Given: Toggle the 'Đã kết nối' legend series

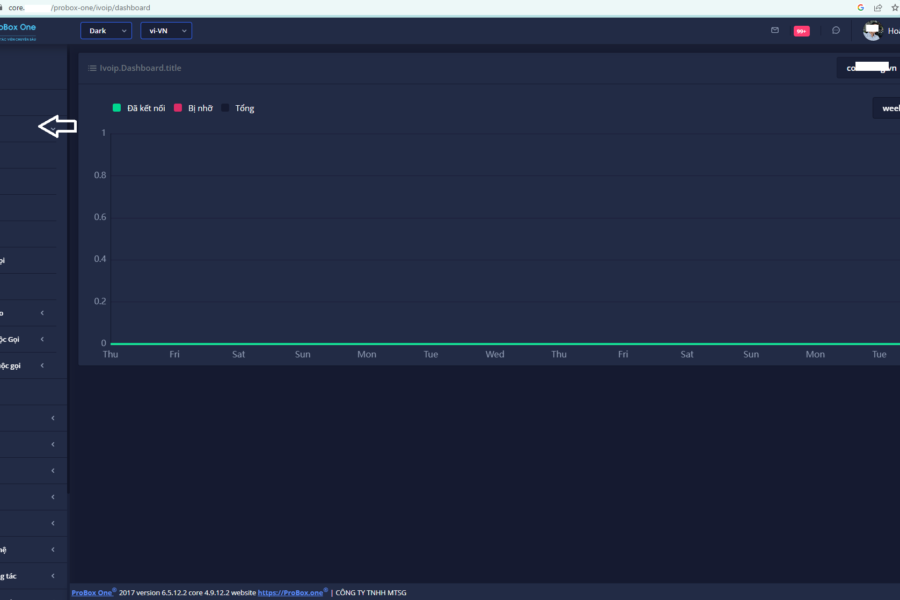Looking at the screenshot, I should [139, 108].
